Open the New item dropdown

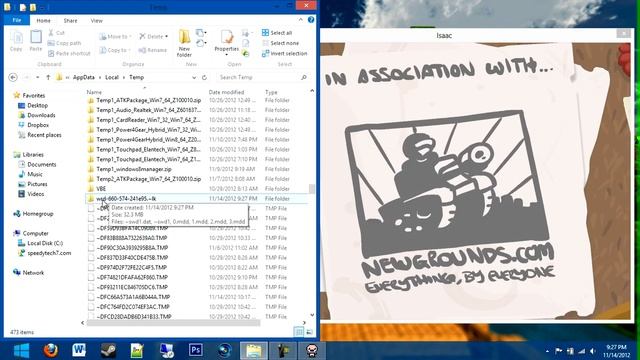tap(201, 33)
